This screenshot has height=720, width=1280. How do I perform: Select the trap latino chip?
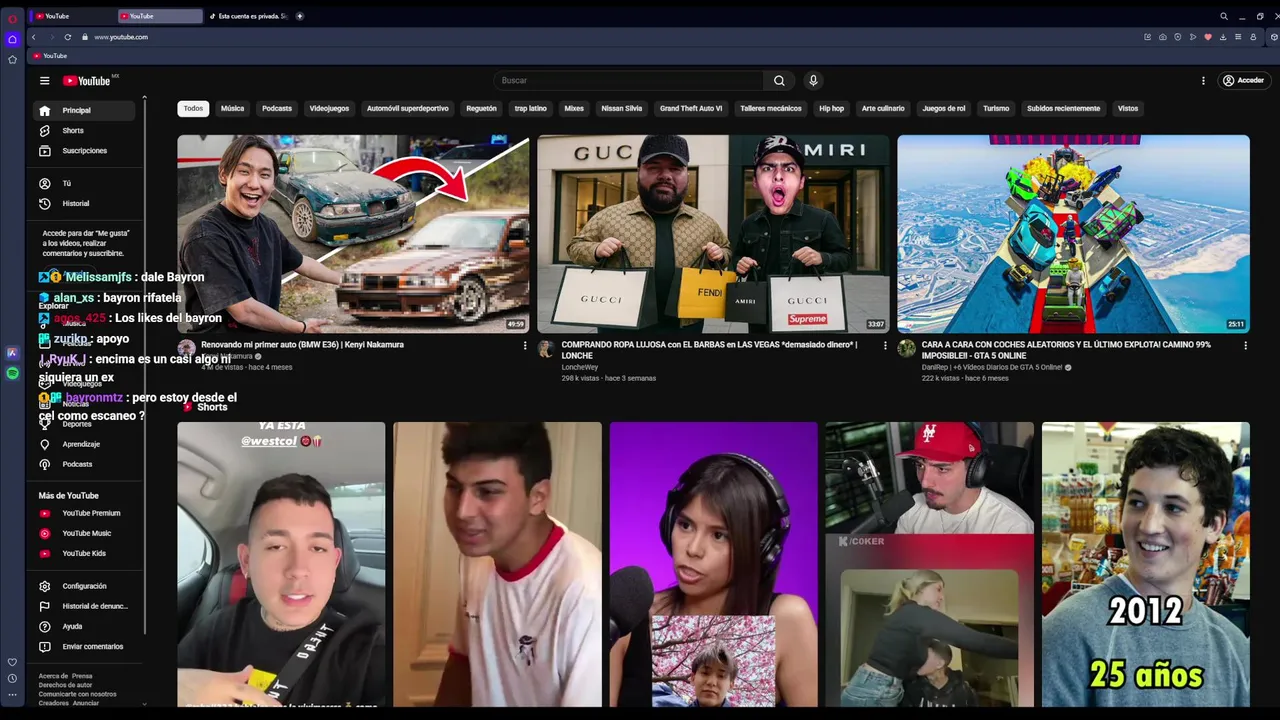[531, 109]
